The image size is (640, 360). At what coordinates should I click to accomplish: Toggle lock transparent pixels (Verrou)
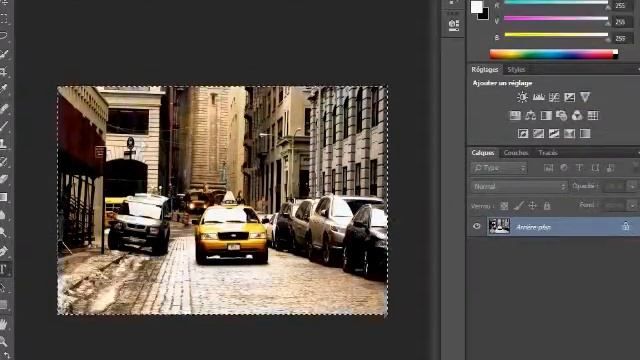pyautogui.click(x=504, y=206)
